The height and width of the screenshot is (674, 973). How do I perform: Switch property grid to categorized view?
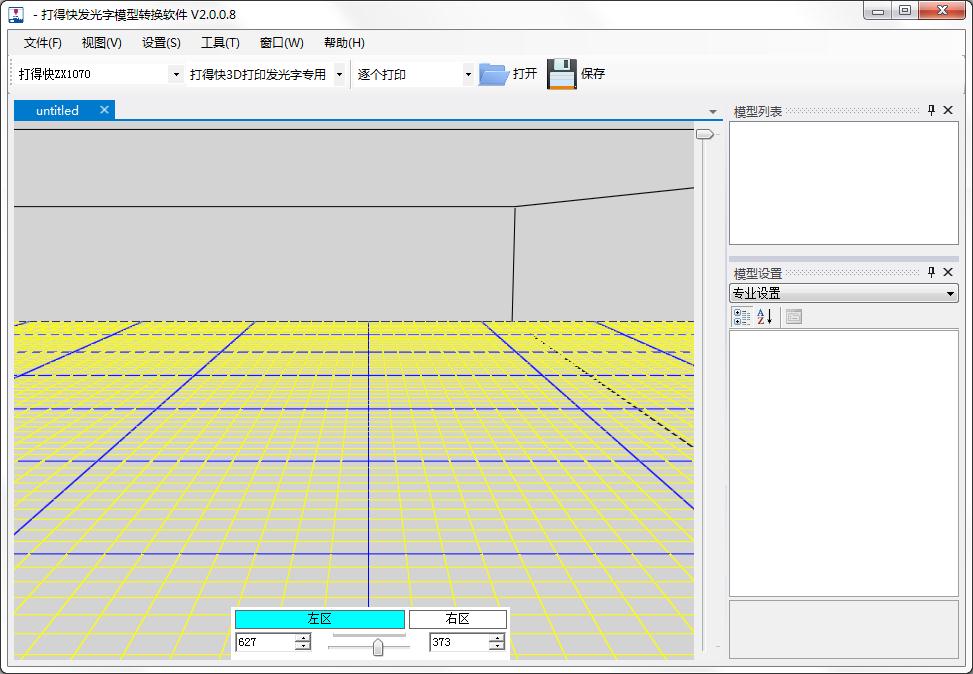pyautogui.click(x=741, y=317)
